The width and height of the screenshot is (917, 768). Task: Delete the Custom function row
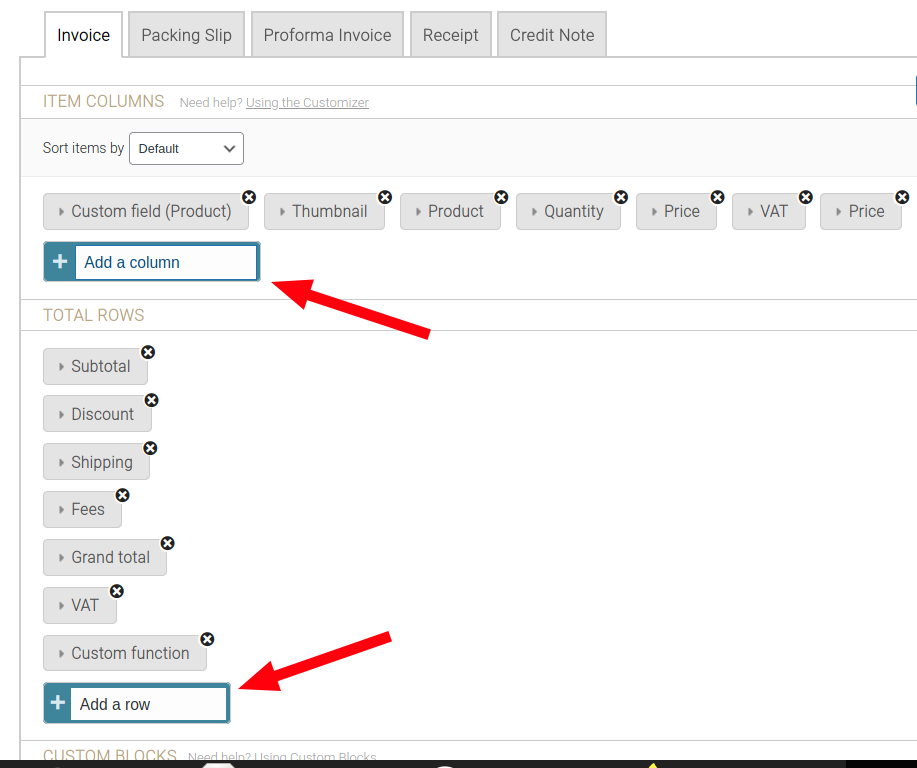[x=207, y=639]
